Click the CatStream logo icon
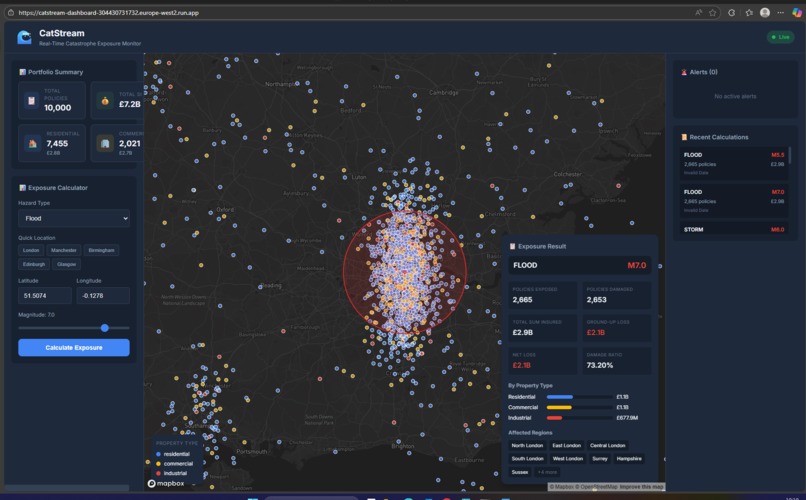 click(24, 37)
